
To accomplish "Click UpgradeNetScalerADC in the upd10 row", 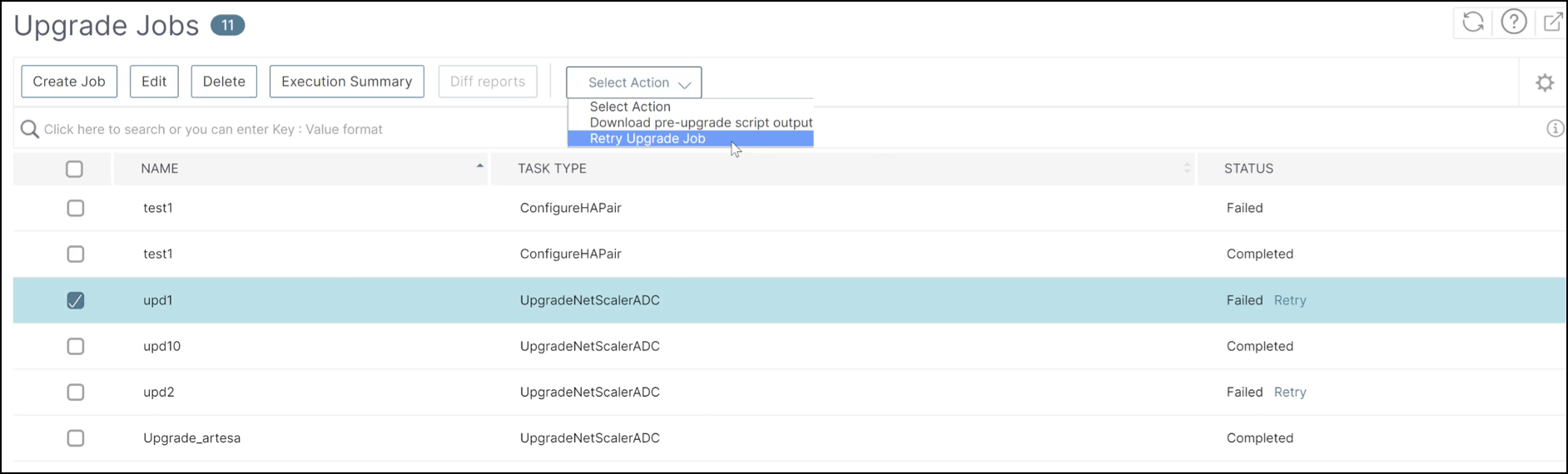I will pyautogui.click(x=589, y=346).
